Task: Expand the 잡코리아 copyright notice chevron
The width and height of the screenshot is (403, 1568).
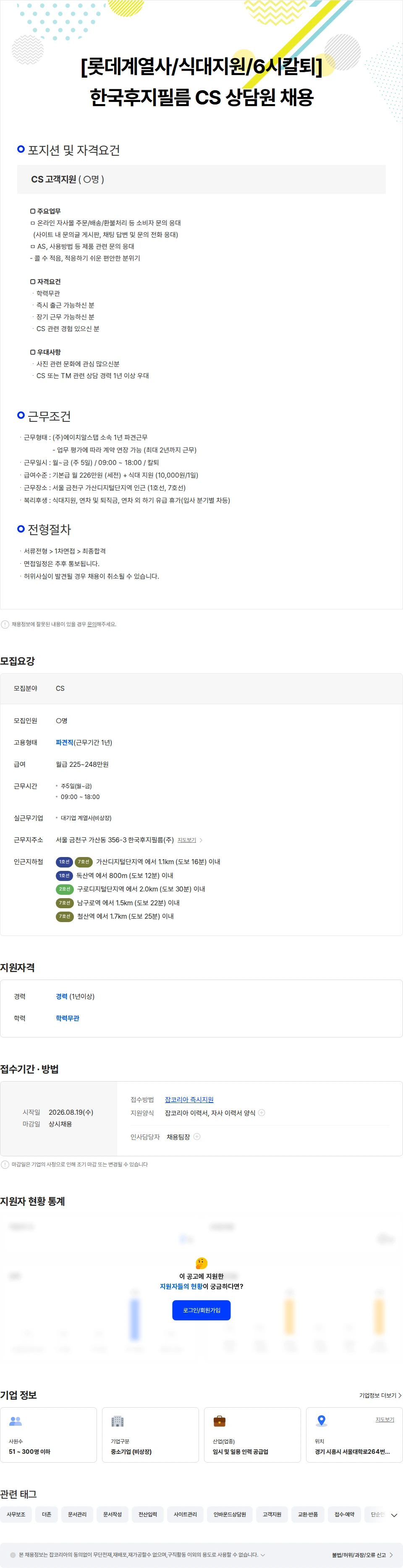Action: tap(263, 1555)
